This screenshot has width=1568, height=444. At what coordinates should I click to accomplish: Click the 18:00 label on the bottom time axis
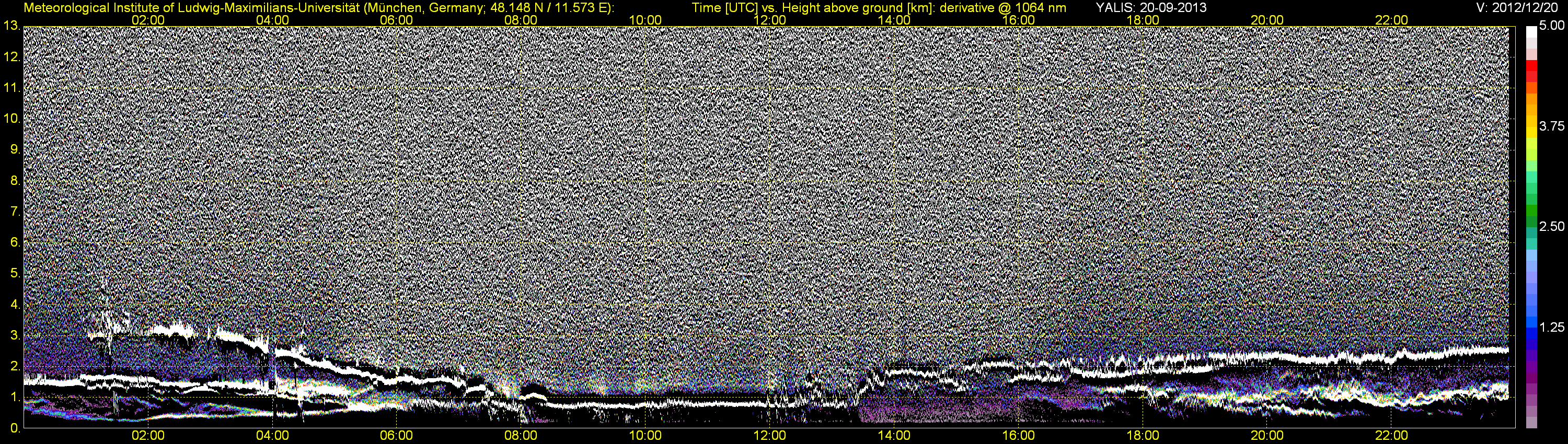1143,436
